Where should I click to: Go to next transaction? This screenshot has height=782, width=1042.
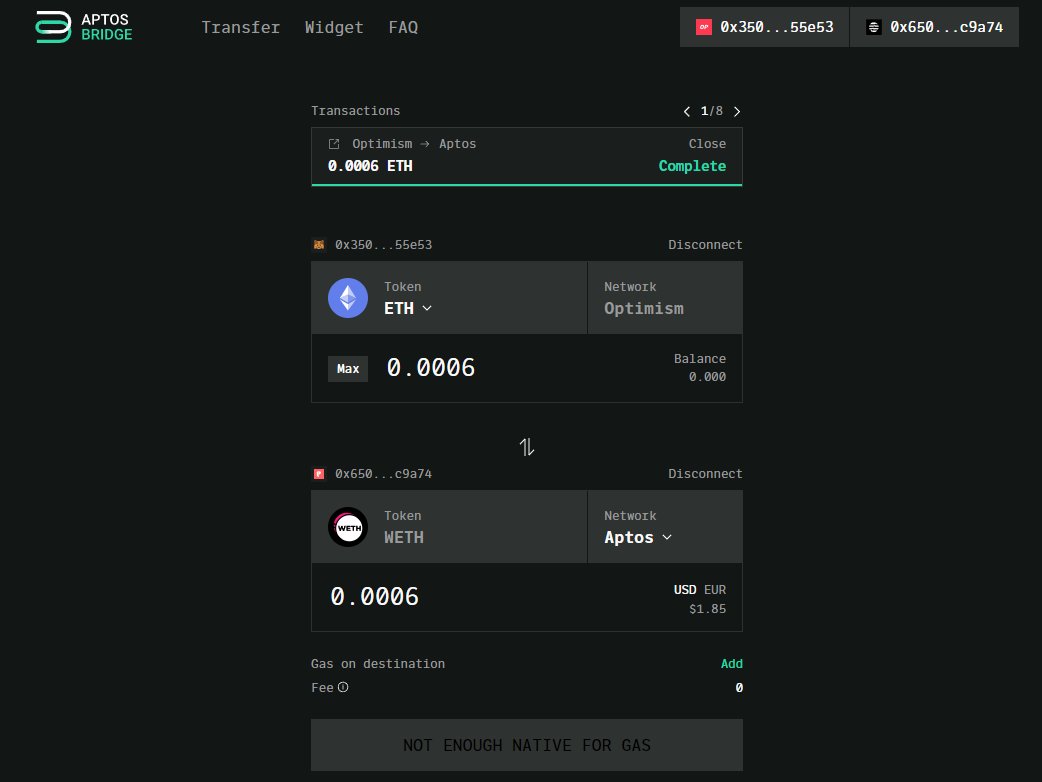click(x=737, y=111)
